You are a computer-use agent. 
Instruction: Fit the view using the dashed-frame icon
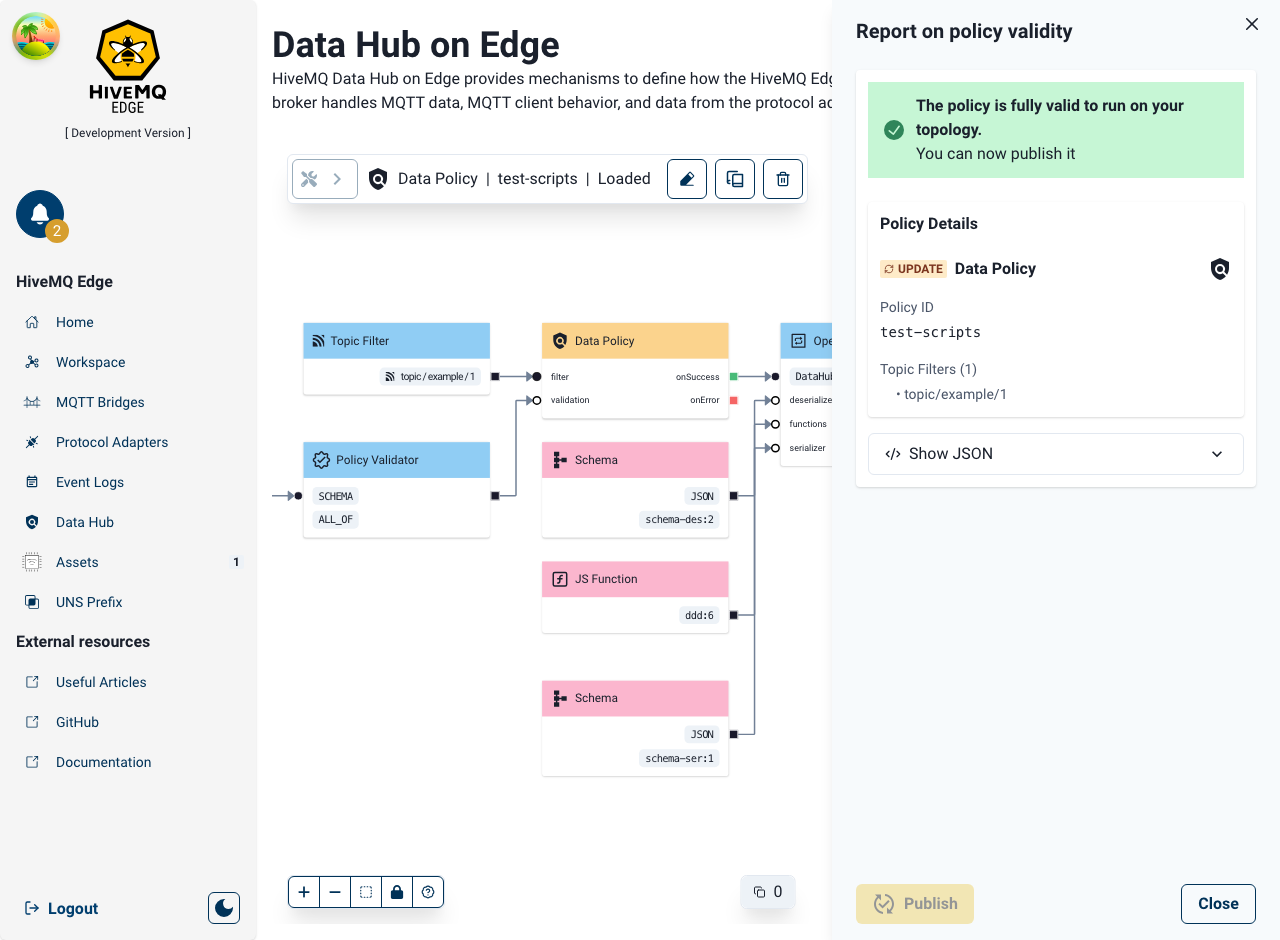click(366, 891)
